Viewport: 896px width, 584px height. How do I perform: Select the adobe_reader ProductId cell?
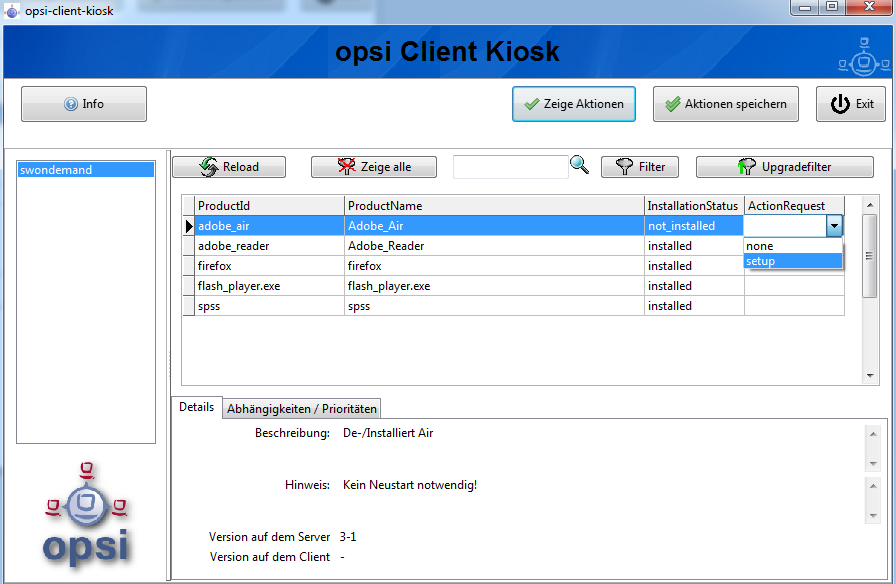tap(269, 246)
